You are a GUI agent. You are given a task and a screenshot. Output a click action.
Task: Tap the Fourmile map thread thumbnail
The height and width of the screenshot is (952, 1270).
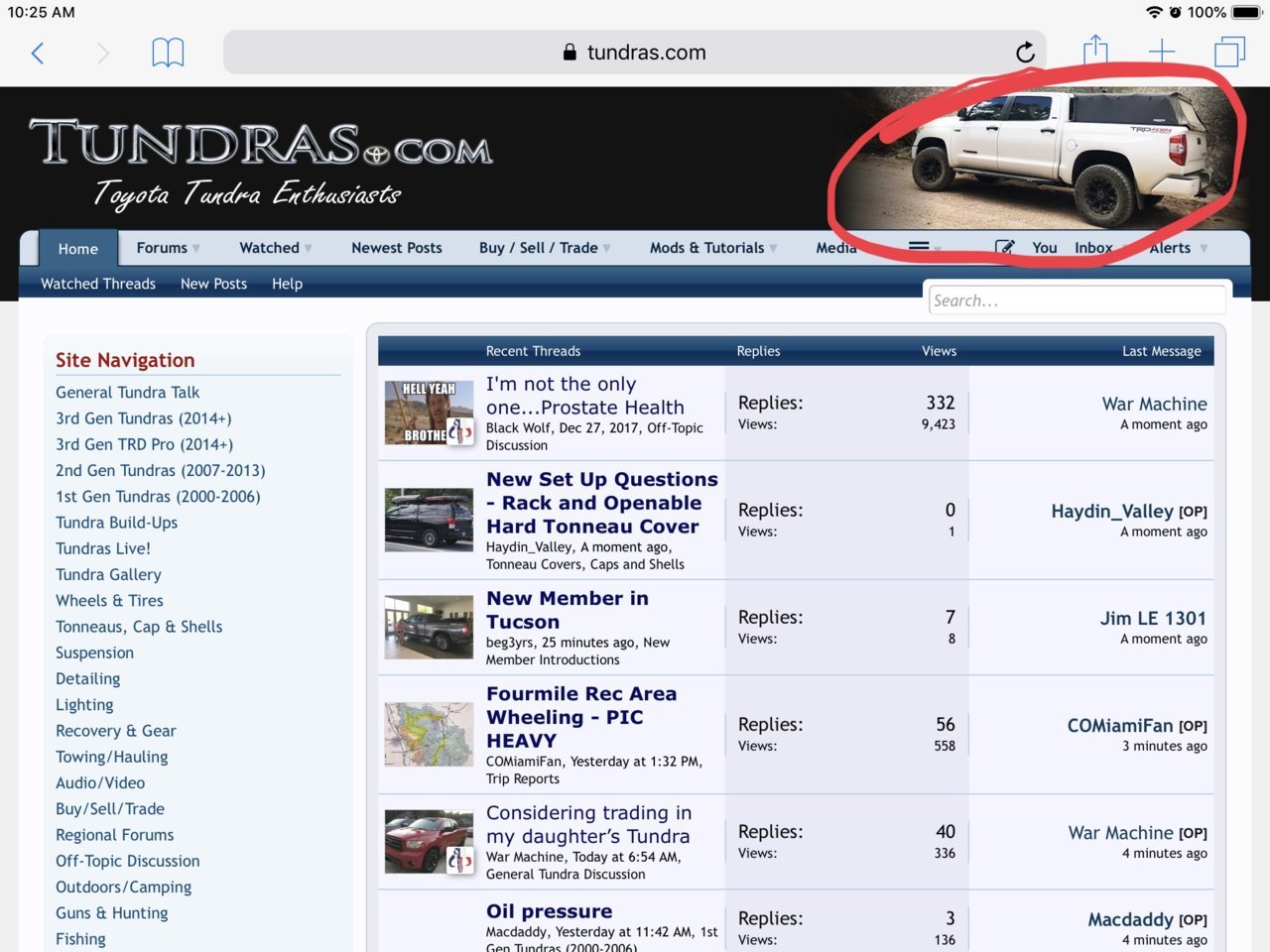429,734
